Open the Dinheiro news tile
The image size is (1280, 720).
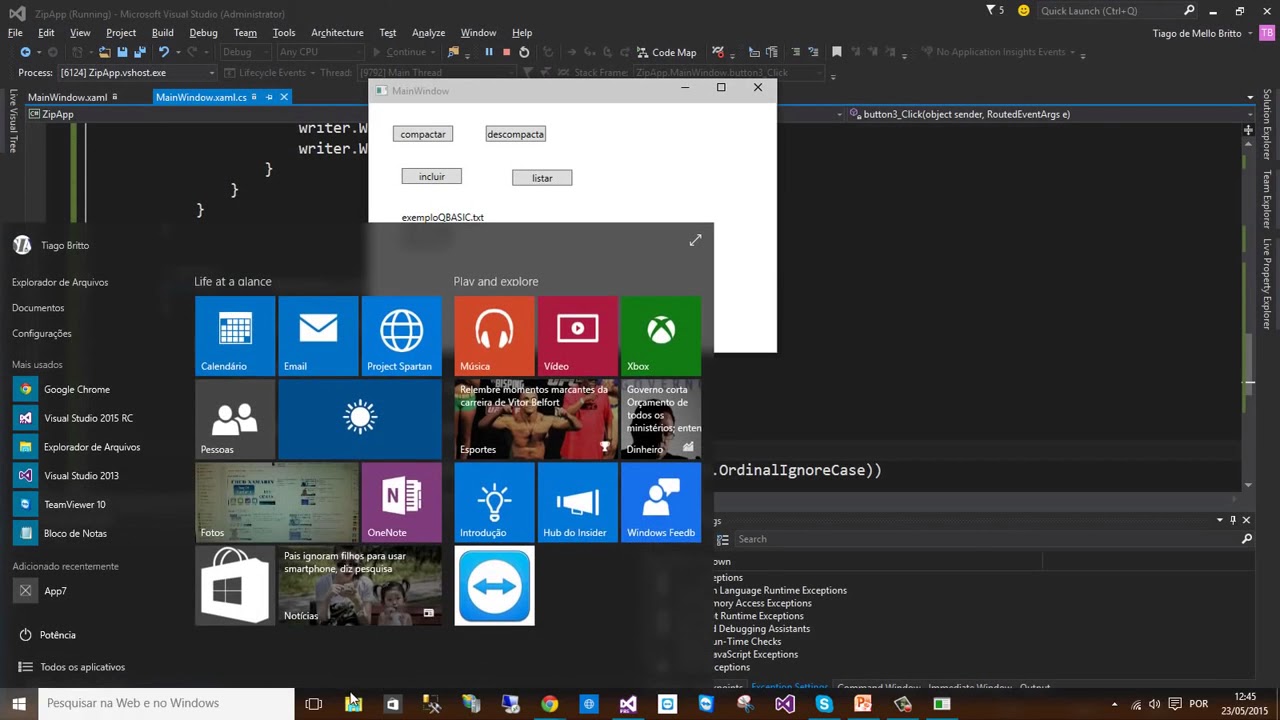coord(661,419)
